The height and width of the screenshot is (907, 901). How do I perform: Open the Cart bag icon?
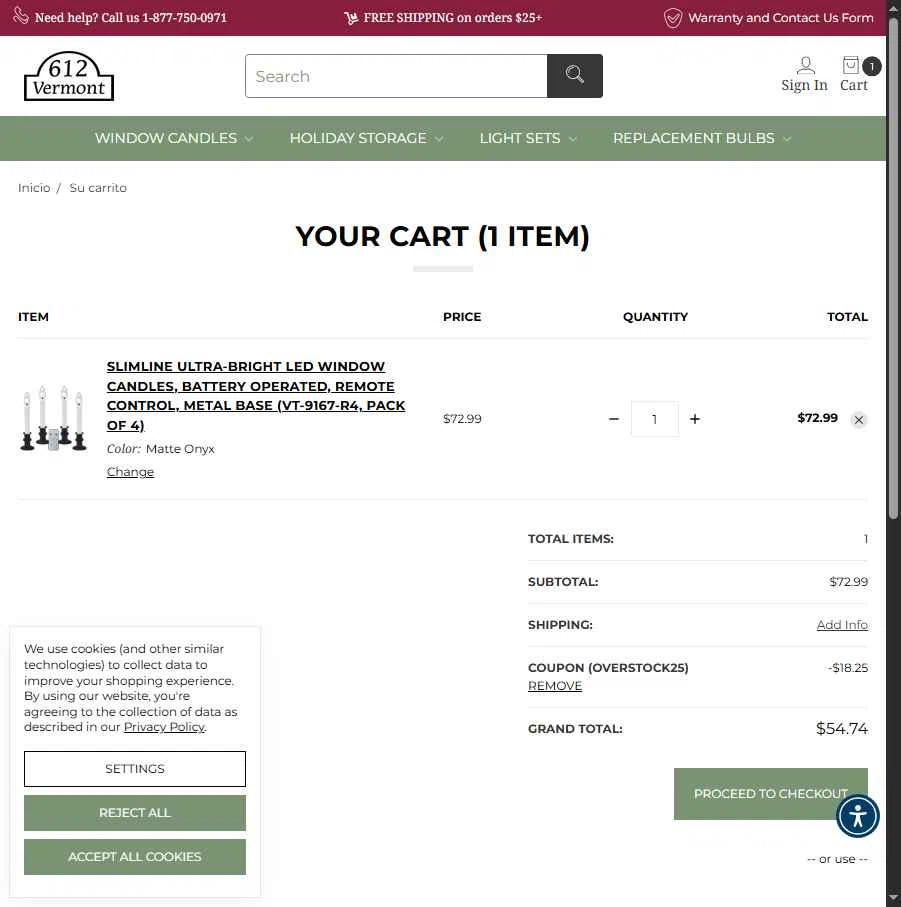point(850,65)
